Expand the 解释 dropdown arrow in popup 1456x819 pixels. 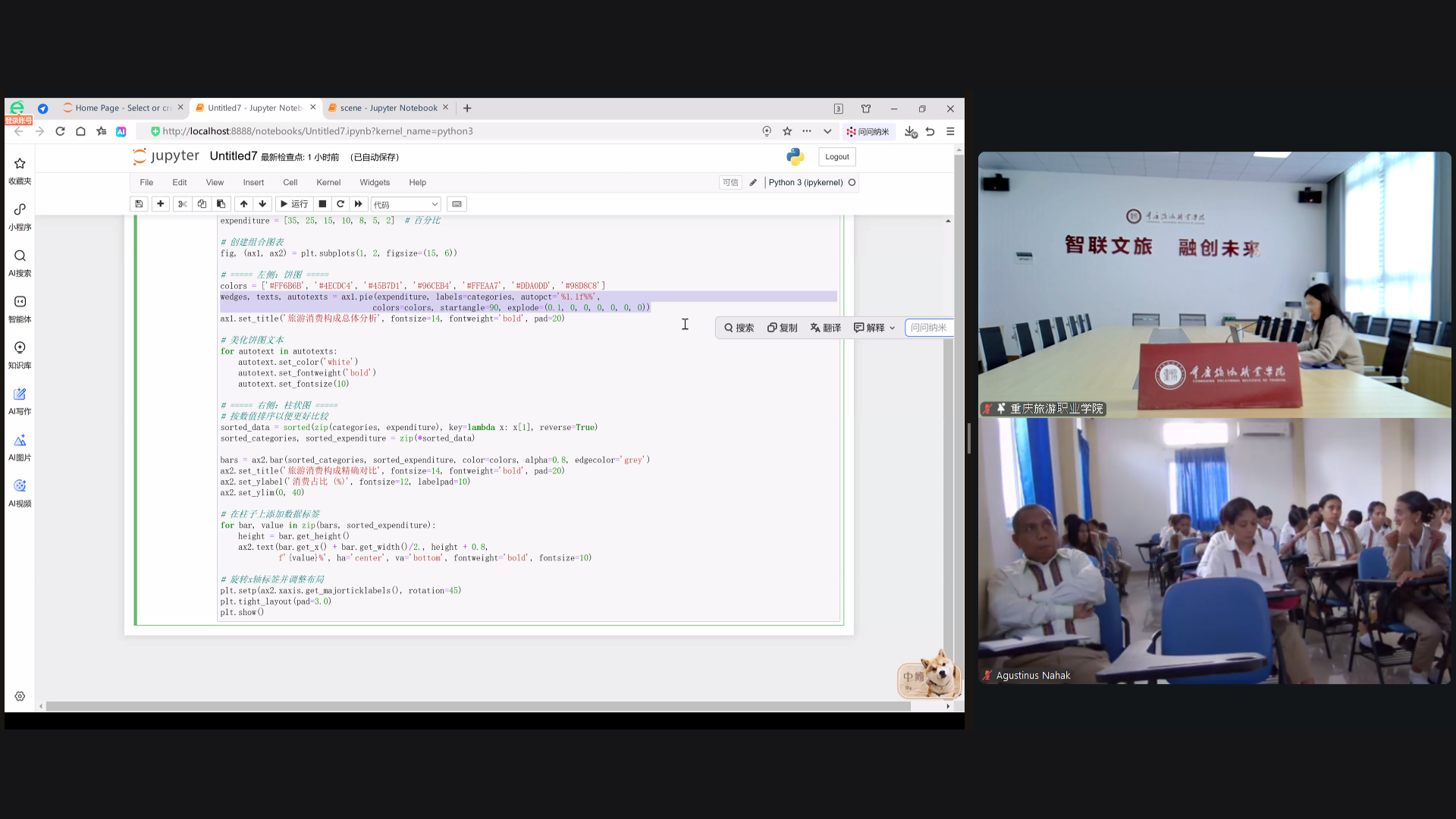tap(893, 328)
